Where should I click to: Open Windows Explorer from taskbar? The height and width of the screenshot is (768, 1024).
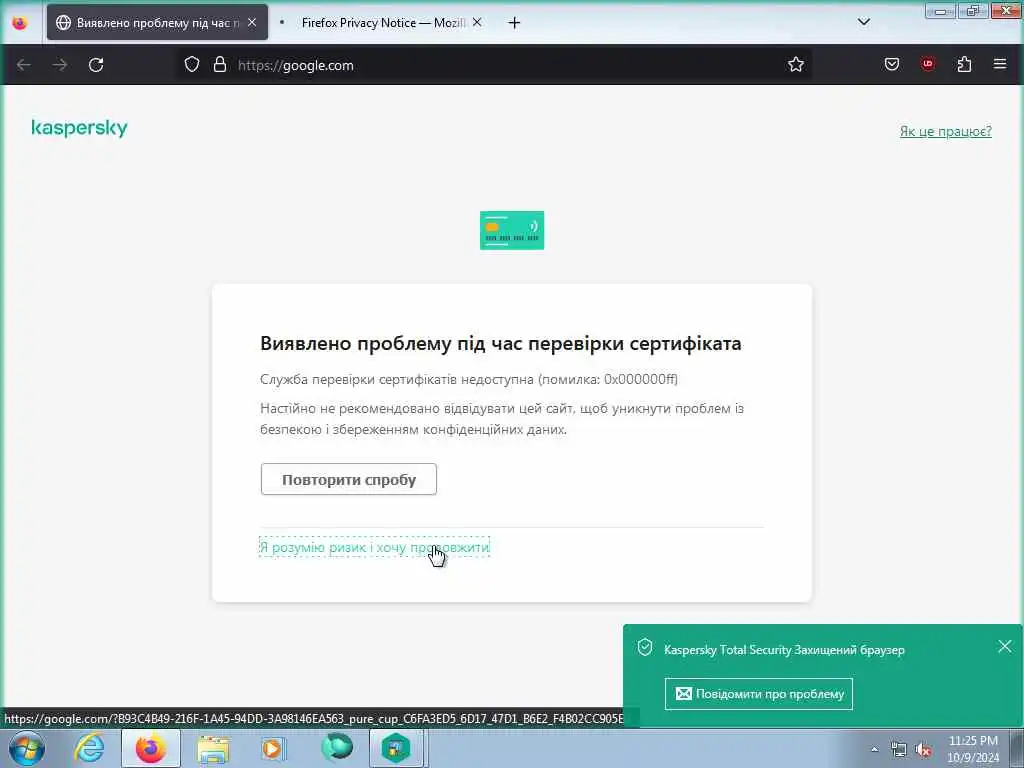coord(213,749)
